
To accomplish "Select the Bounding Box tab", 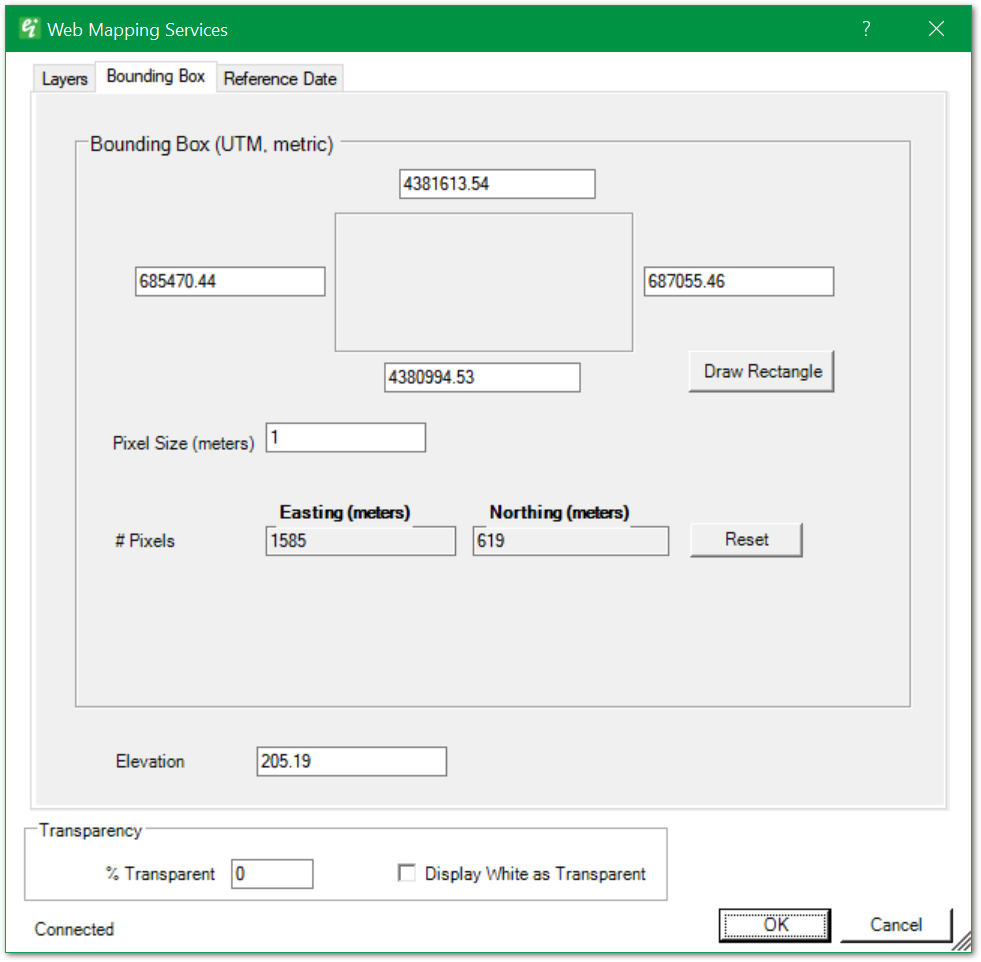I will [156, 76].
